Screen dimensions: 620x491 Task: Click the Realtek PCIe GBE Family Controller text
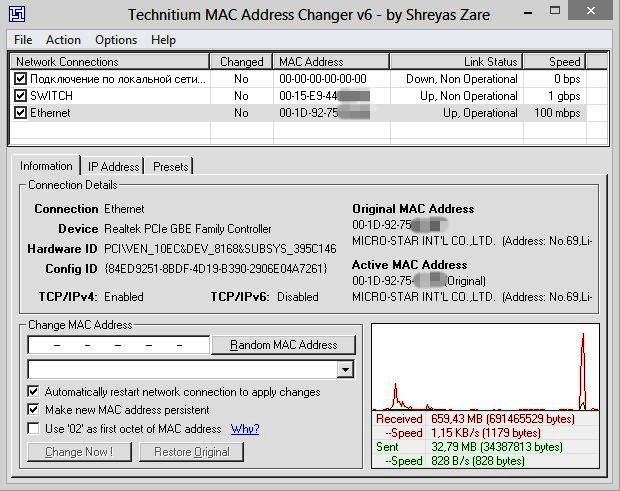(188, 229)
